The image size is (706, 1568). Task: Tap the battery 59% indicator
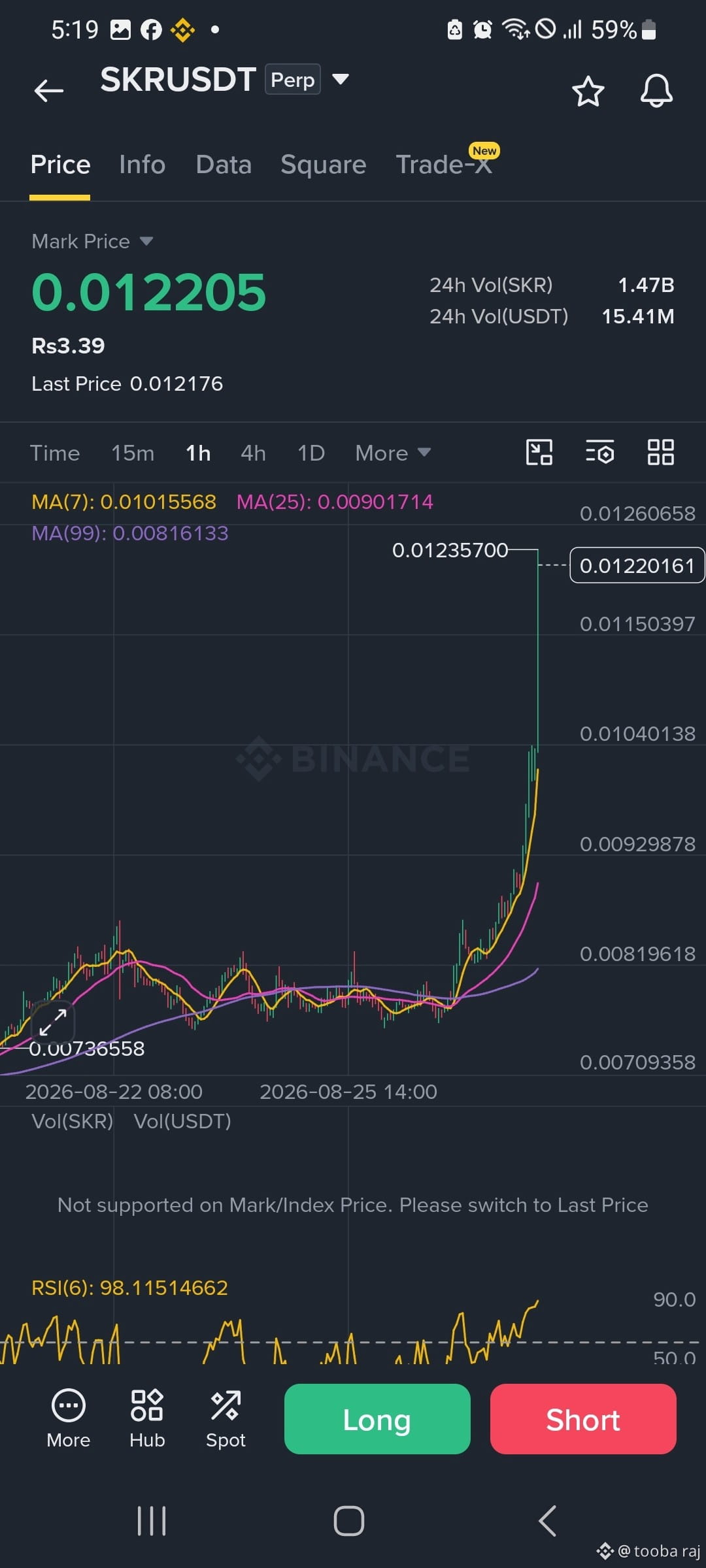(x=624, y=29)
